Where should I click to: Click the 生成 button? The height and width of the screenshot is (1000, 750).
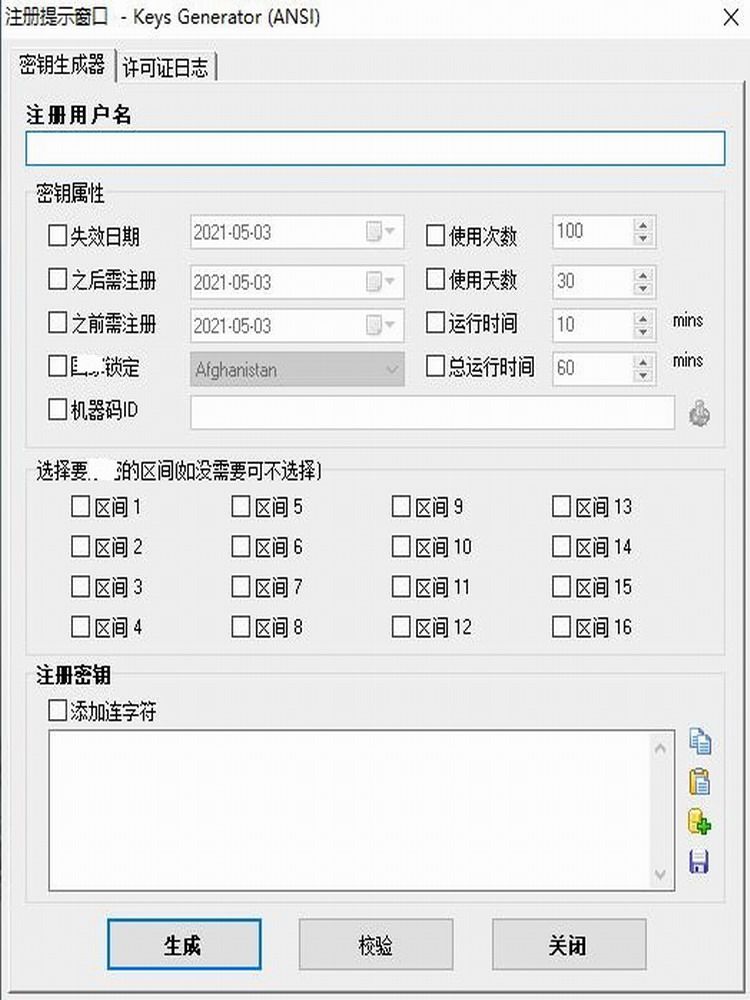tap(184, 945)
